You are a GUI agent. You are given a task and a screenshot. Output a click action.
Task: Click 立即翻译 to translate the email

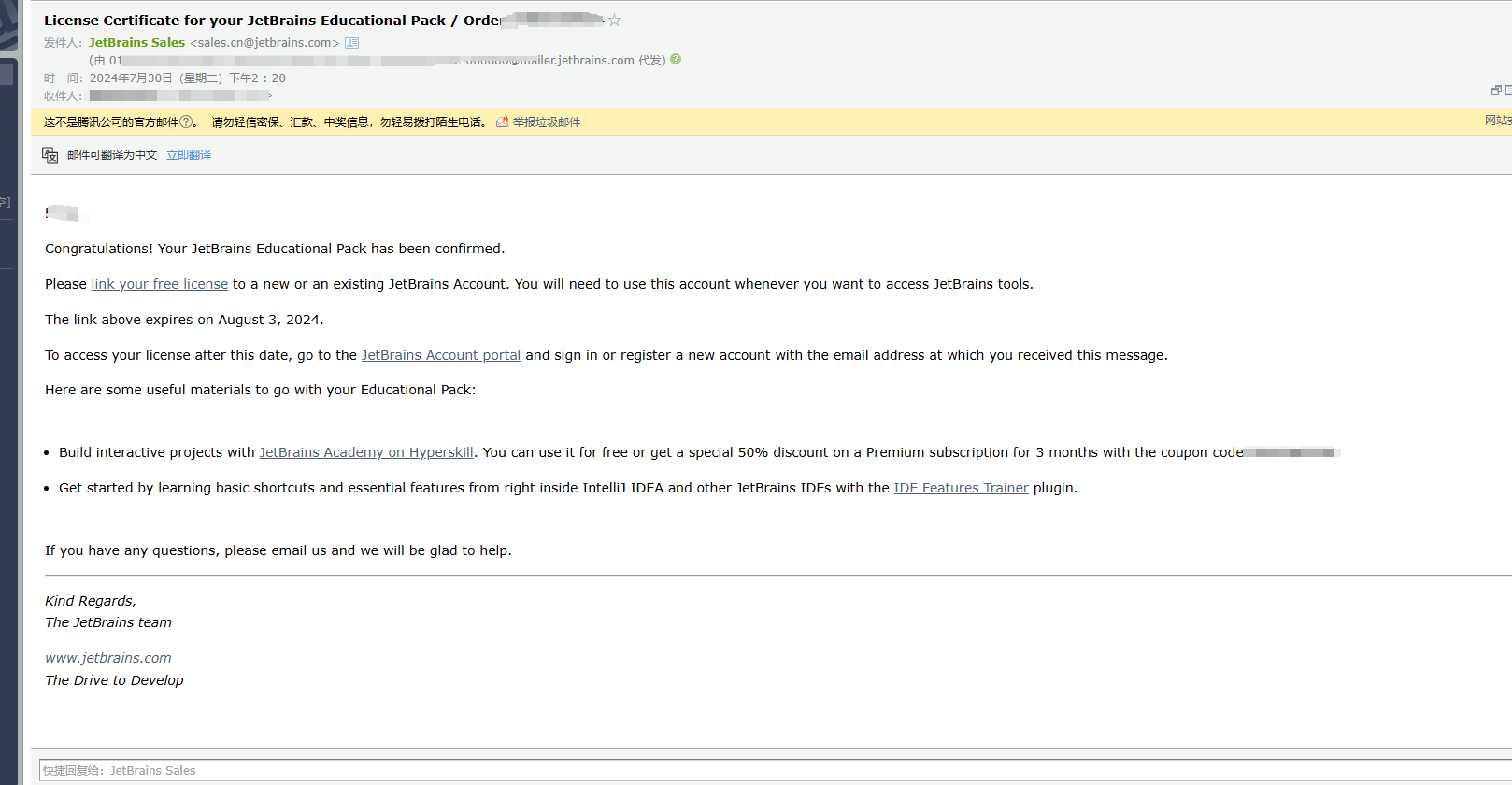click(x=189, y=155)
